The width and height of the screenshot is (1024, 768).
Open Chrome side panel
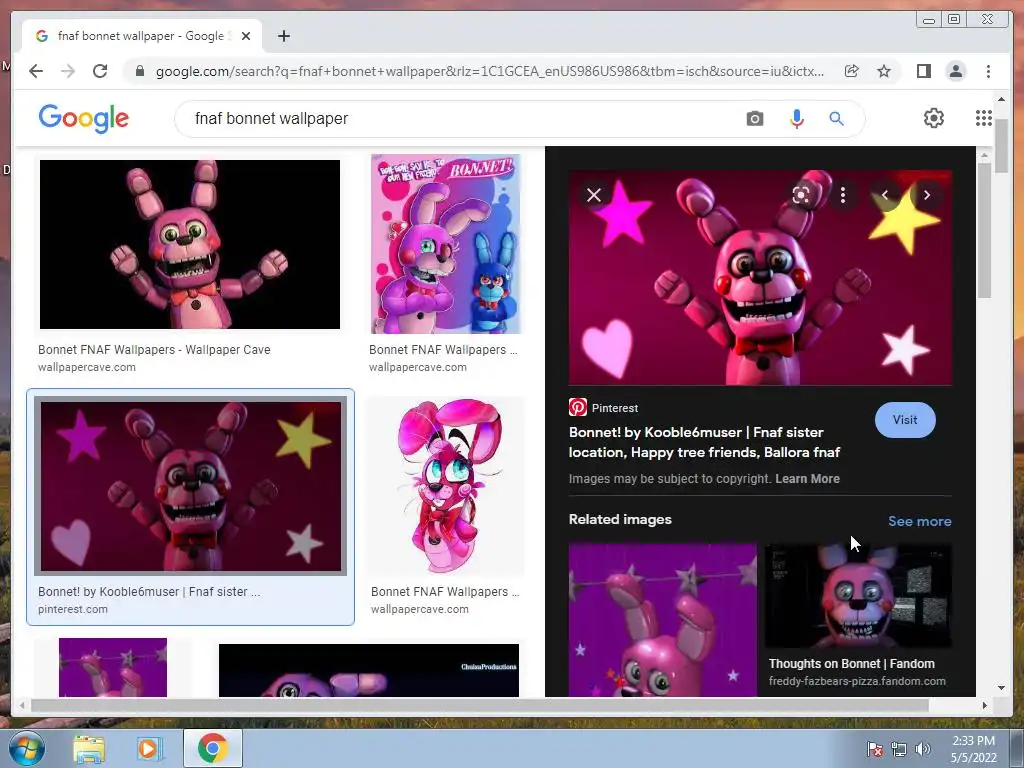(923, 71)
